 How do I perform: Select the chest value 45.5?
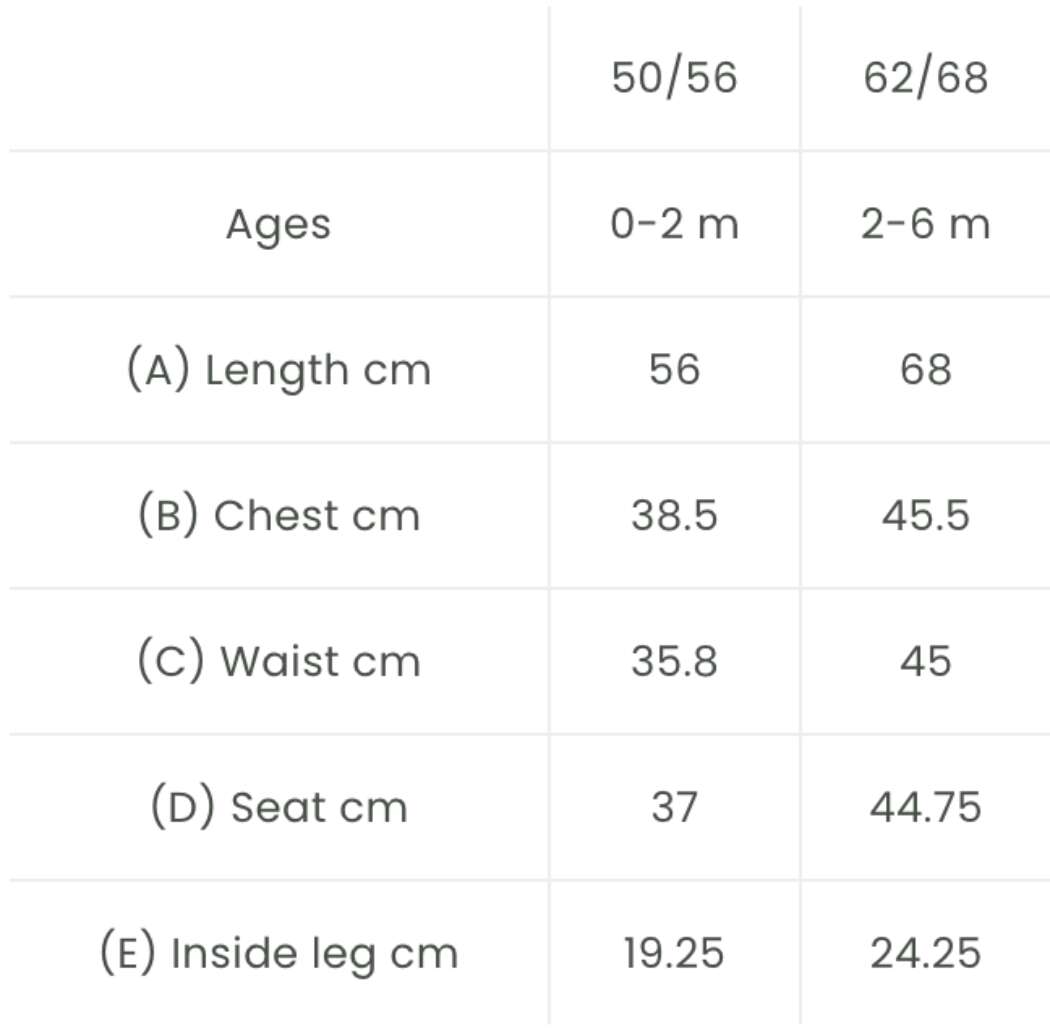coord(925,516)
